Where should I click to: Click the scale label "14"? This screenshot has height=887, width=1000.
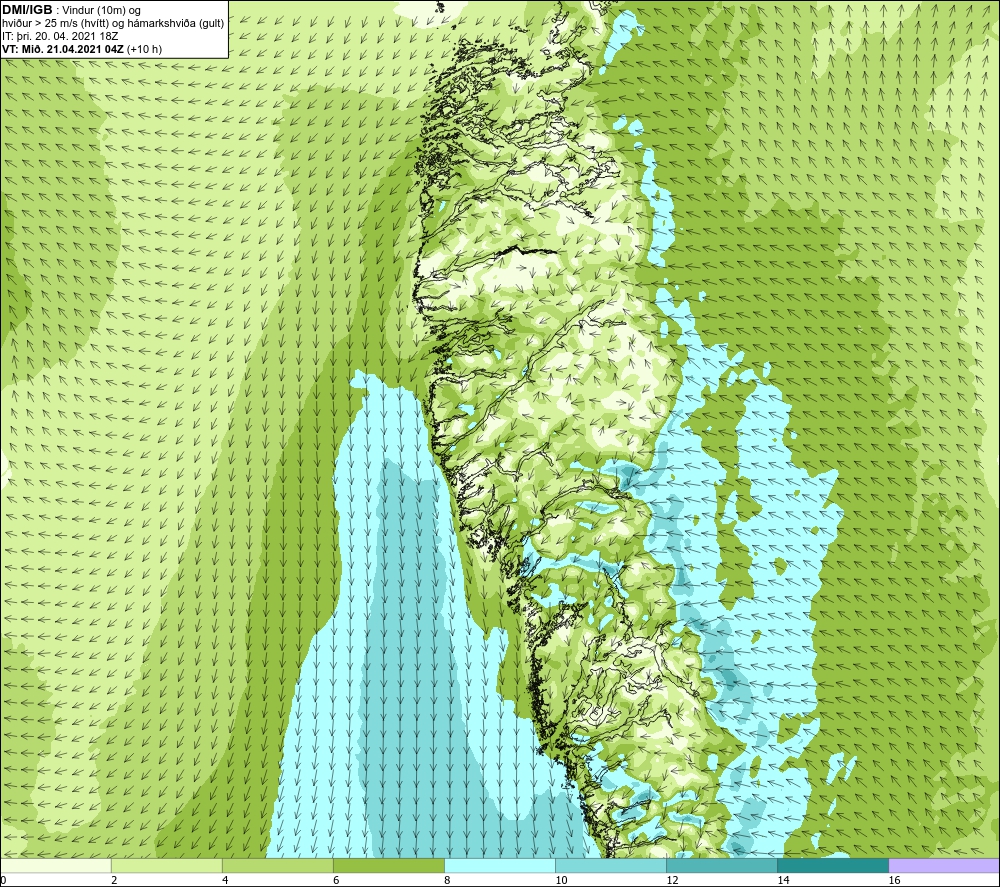coord(783,881)
